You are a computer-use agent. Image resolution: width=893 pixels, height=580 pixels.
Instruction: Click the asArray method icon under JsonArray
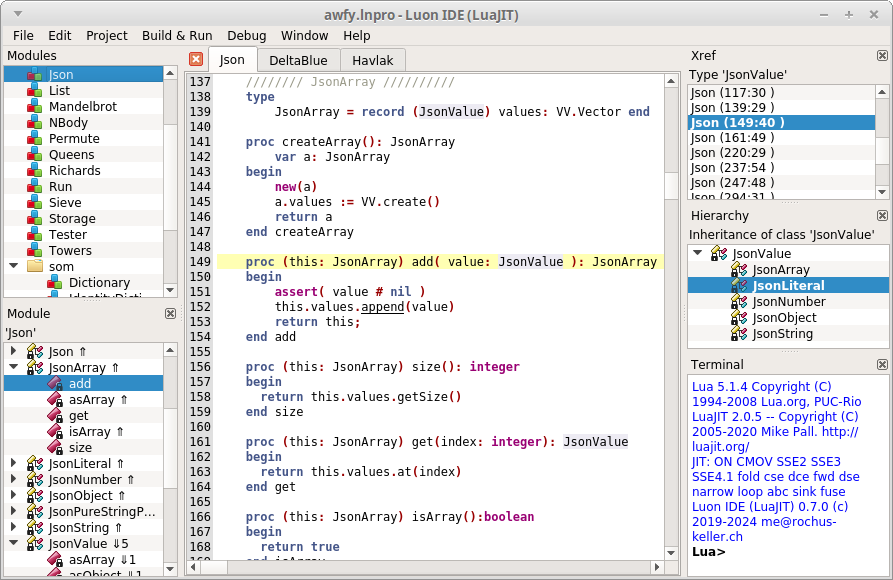(55, 399)
